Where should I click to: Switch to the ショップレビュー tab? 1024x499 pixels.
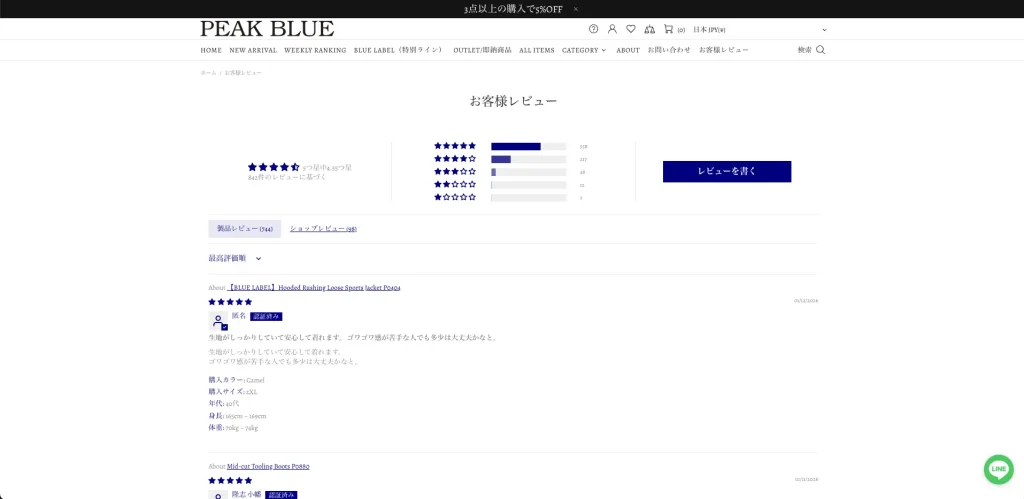click(x=323, y=229)
